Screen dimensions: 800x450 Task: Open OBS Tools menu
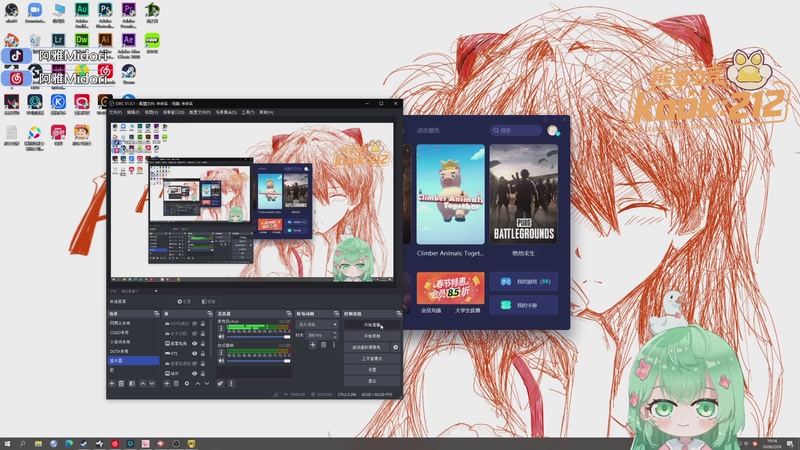(248, 112)
